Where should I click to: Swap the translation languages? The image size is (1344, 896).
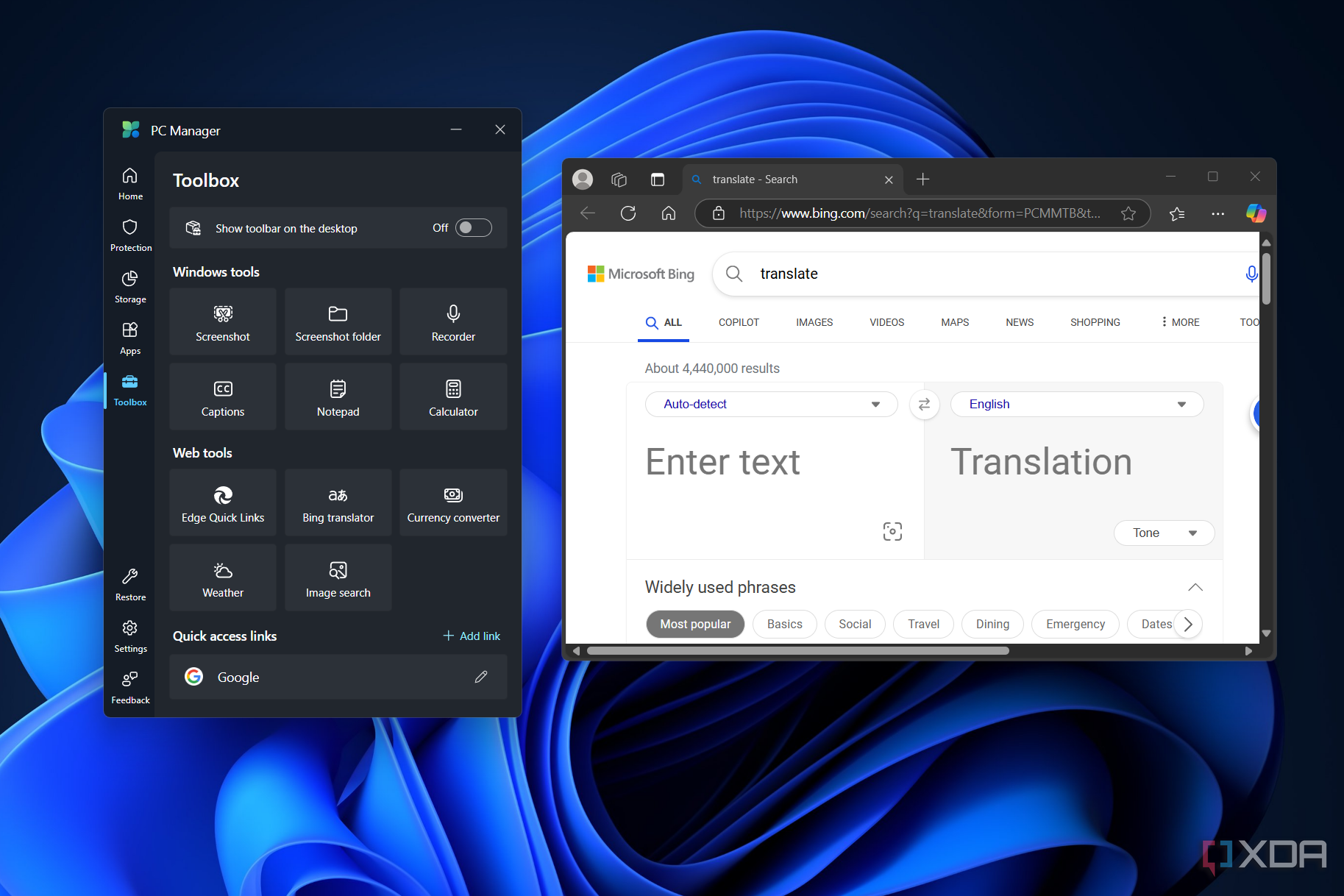(925, 404)
